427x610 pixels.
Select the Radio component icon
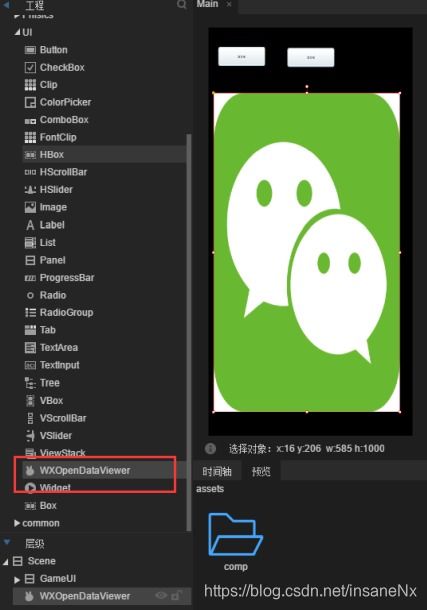coord(30,296)
